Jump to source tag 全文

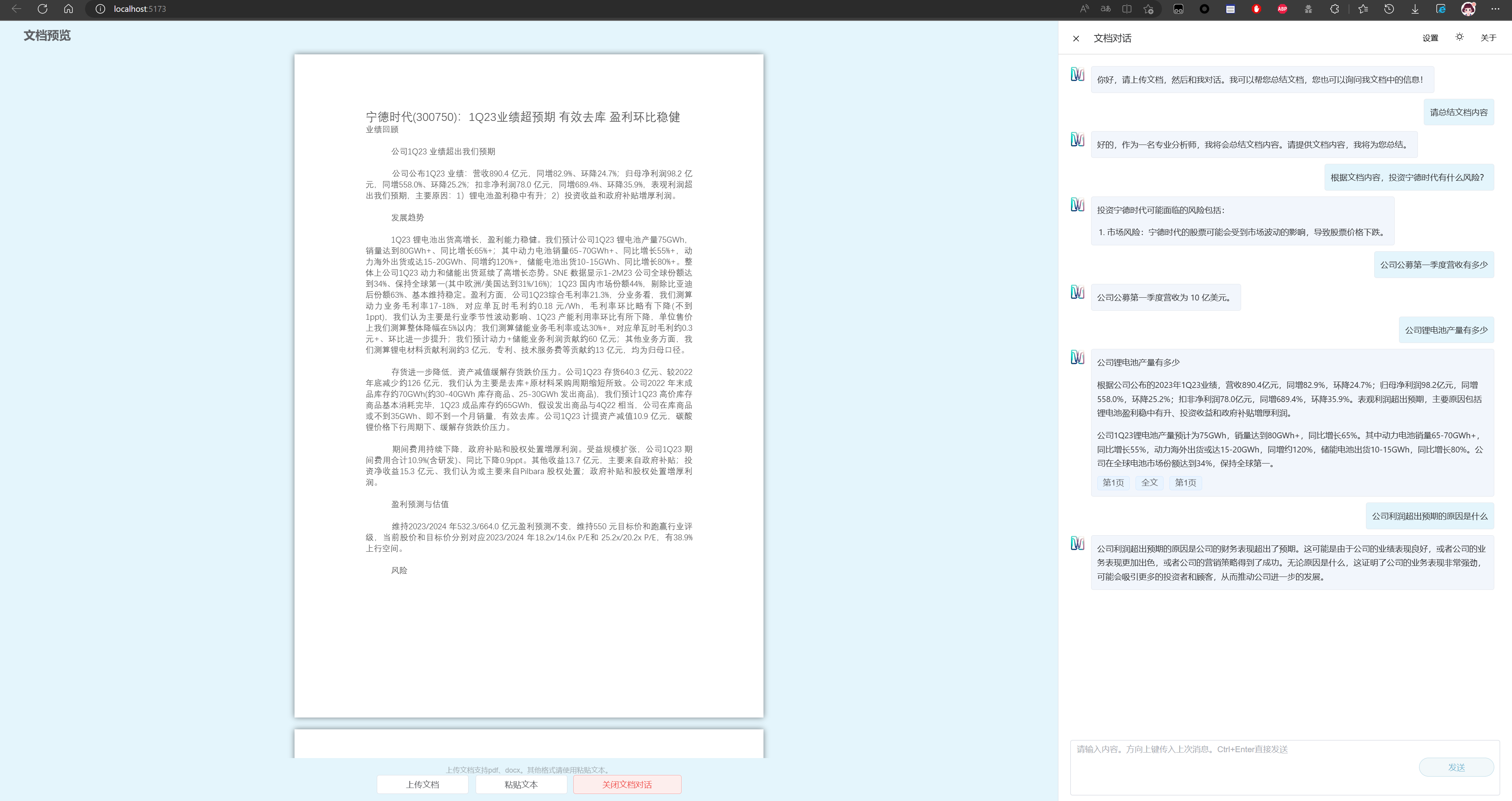pyautogui.click(x=1149, y=482)
